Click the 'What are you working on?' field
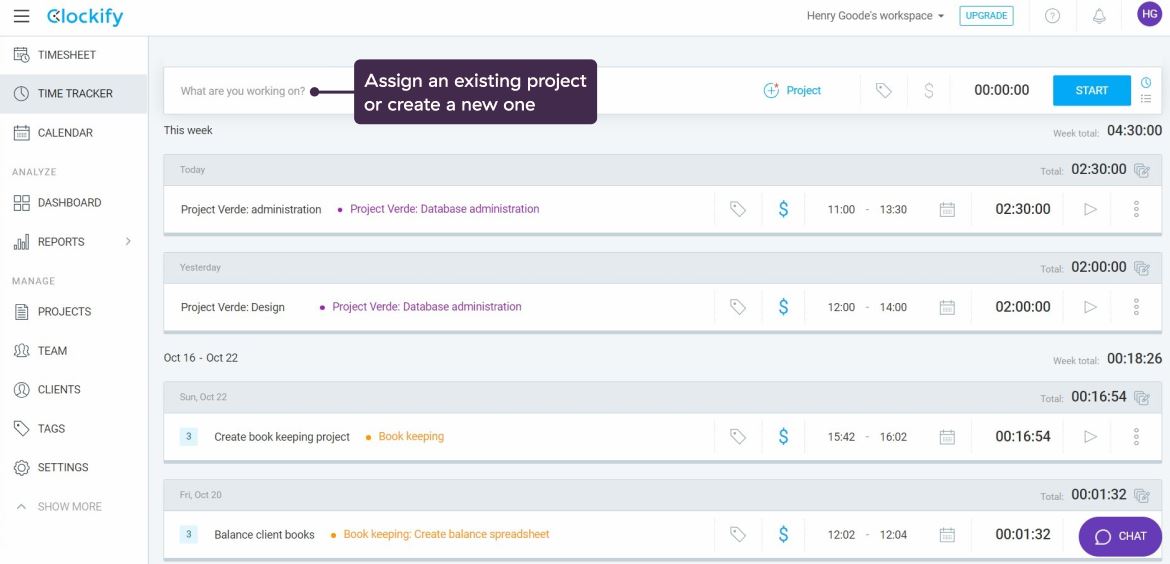The image size is (1170, 564). [x=243, y=91]
